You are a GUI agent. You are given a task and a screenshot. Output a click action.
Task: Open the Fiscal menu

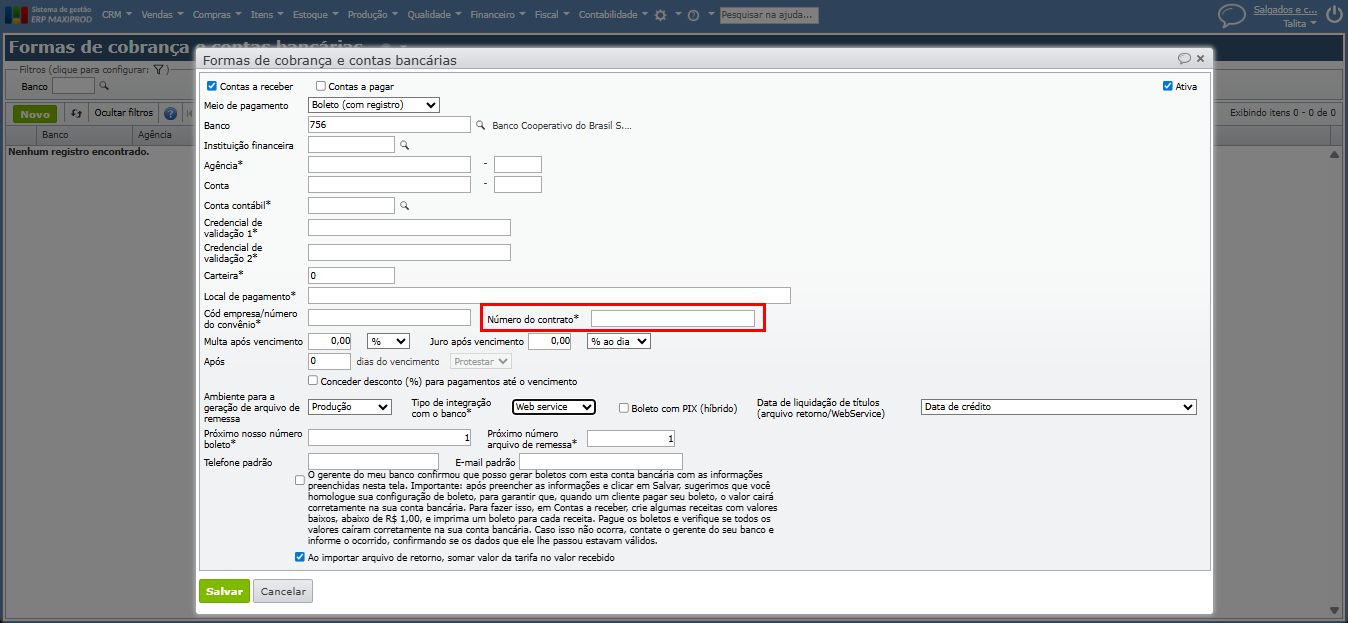point(553,15)
